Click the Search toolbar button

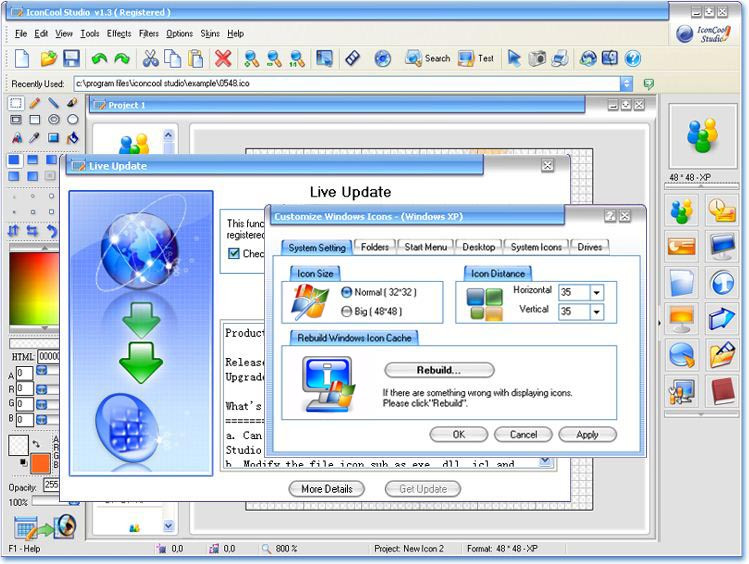point(428,59)
